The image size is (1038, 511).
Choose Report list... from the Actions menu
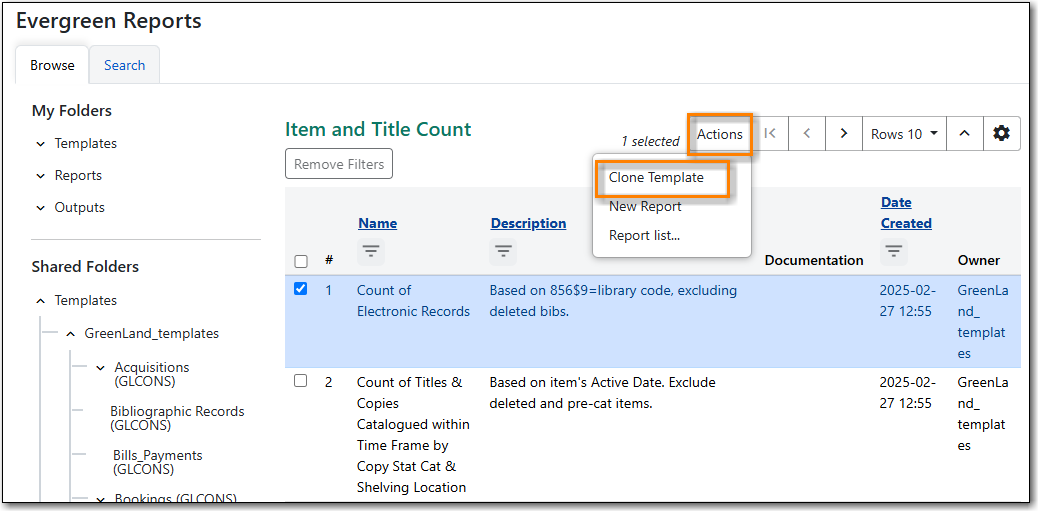(645, 235)
